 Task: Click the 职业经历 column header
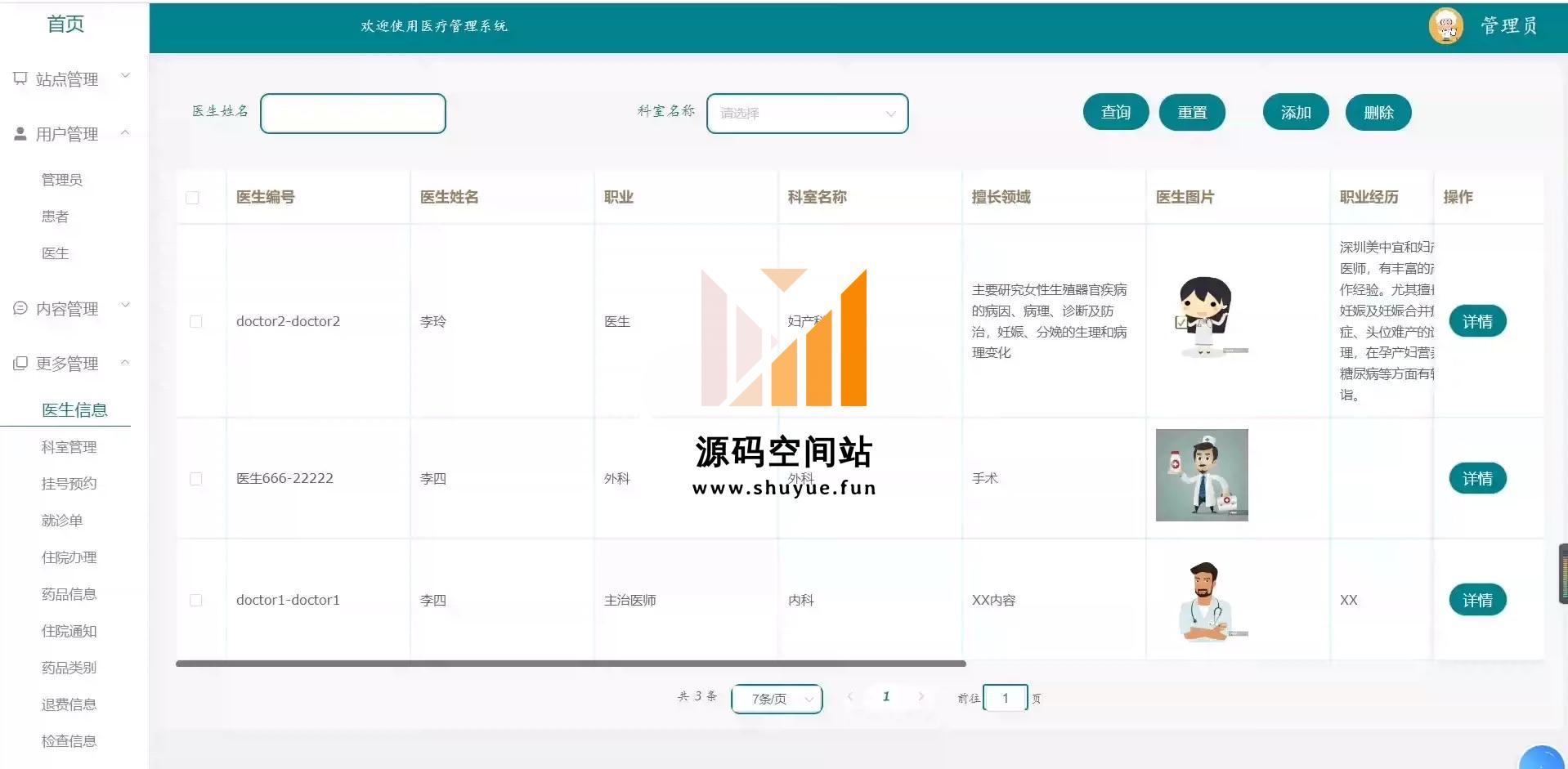1369,197
